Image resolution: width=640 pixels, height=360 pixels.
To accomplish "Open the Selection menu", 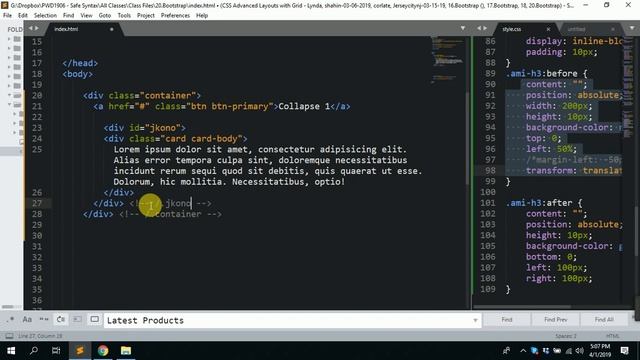I will (x=45, y=16).
